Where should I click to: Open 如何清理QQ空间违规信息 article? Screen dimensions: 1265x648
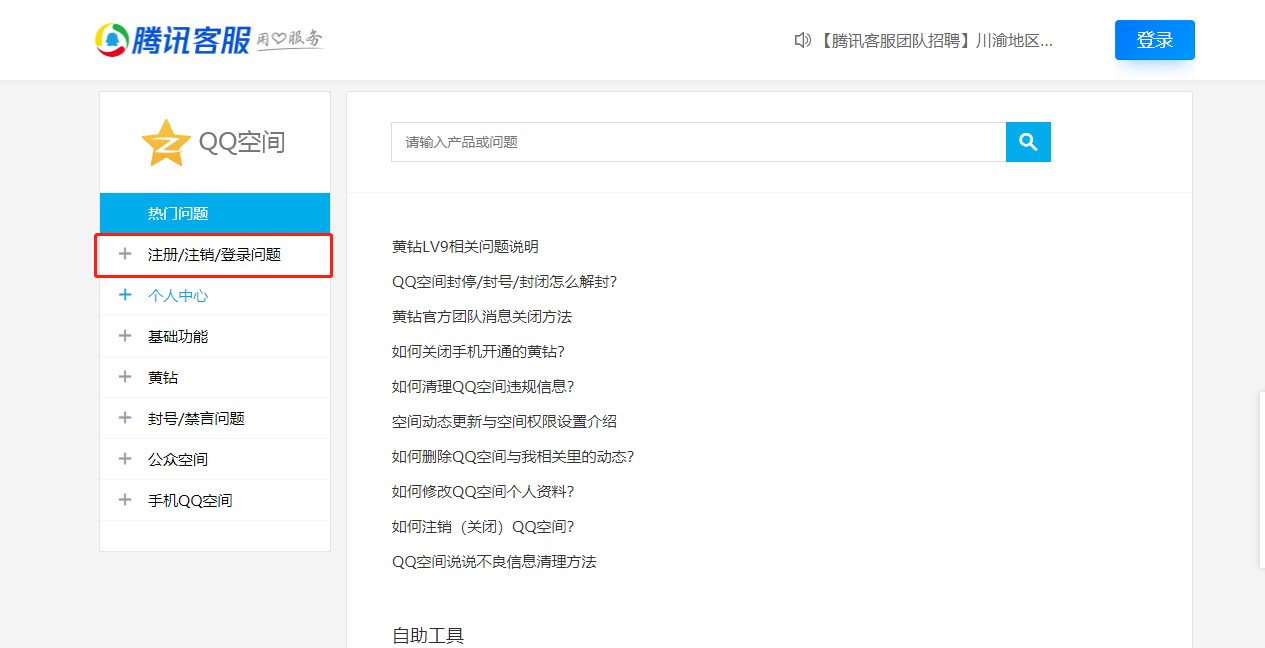(x=483, y=387)
